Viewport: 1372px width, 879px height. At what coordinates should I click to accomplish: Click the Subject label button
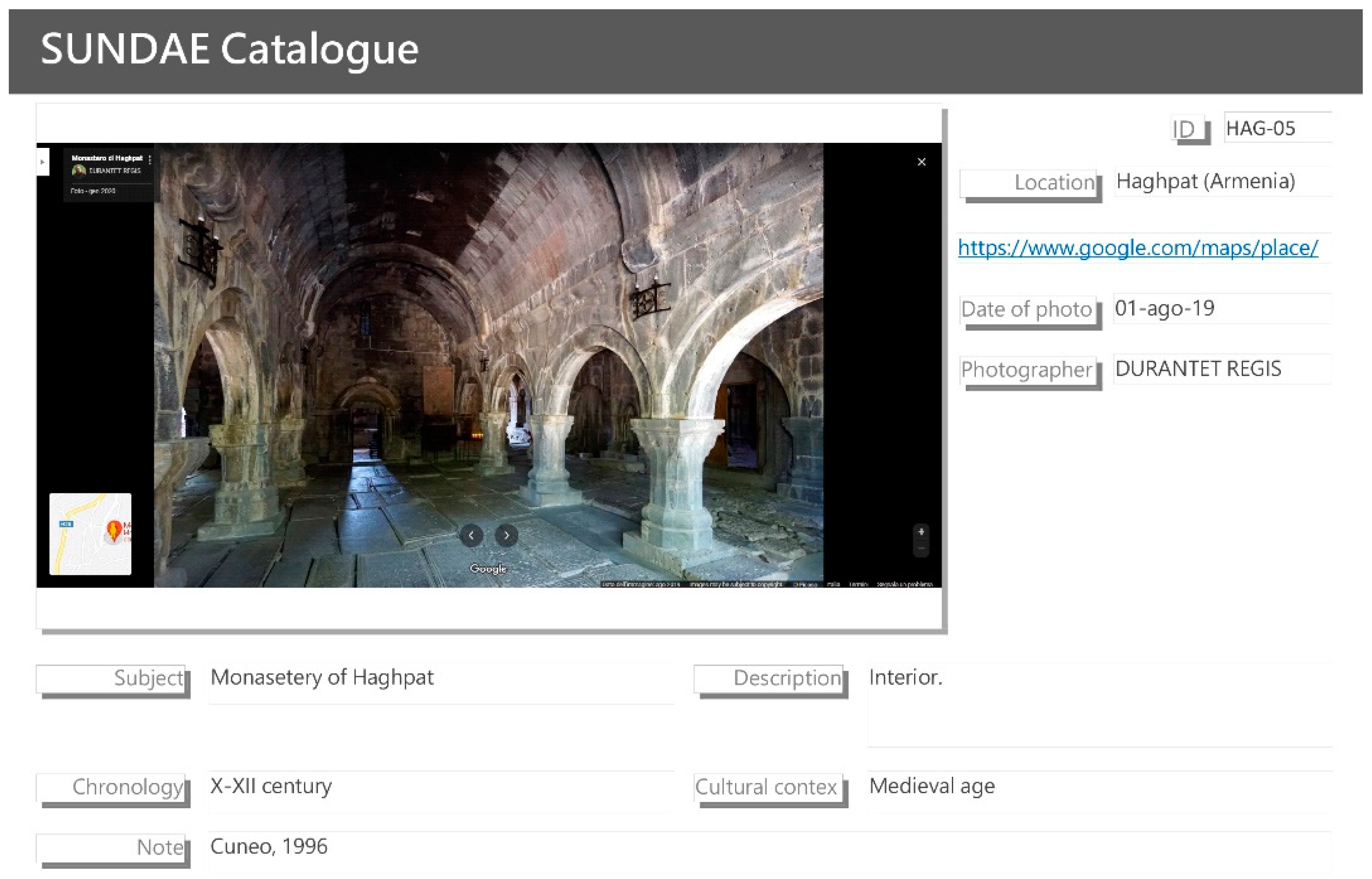click(111, 678)
